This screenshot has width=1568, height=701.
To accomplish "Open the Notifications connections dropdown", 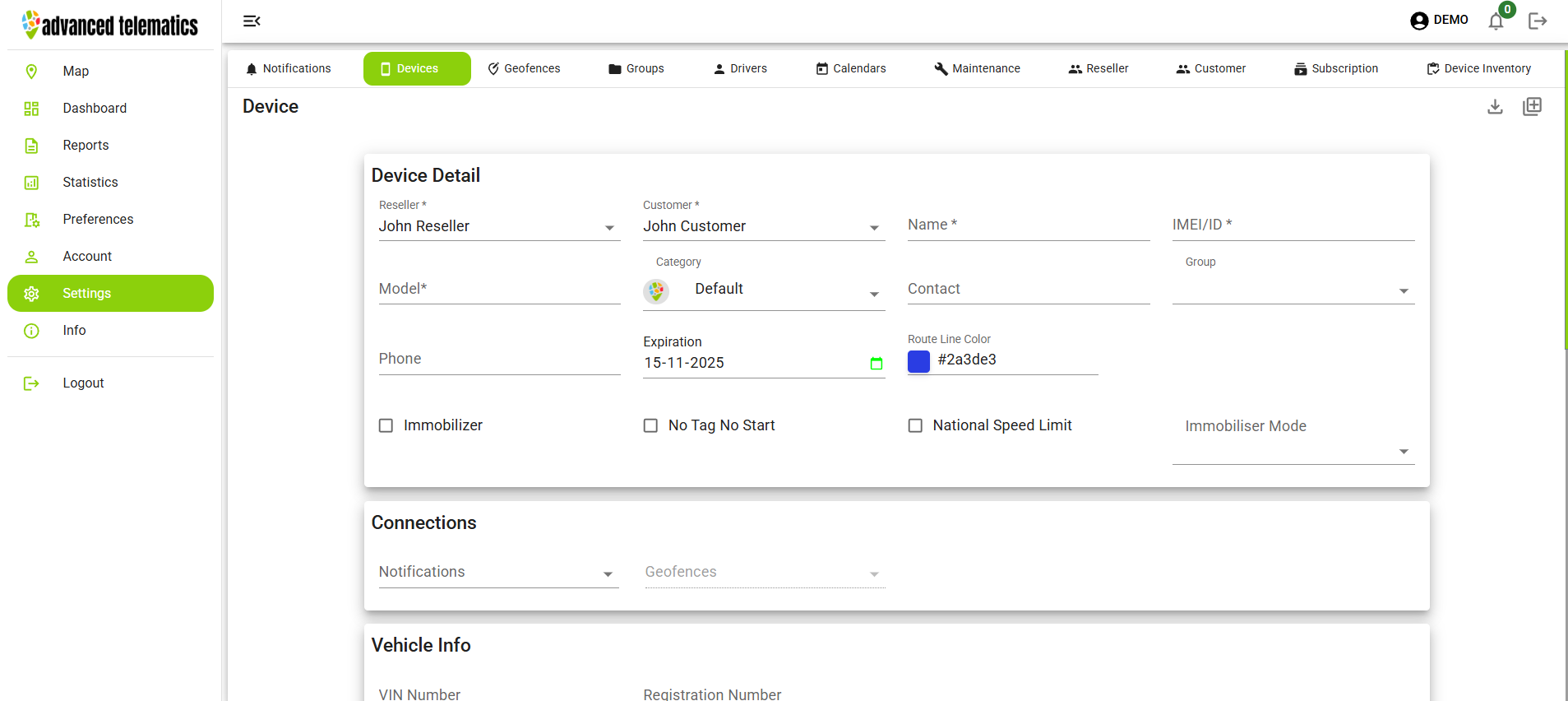I will pos(499,573).
